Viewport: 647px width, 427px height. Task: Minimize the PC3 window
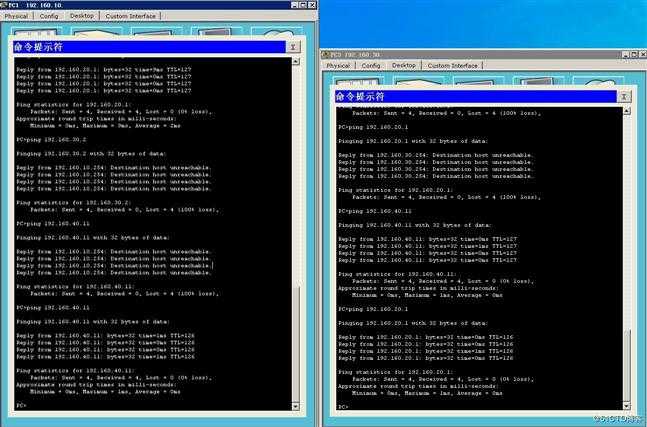(626, 54)
